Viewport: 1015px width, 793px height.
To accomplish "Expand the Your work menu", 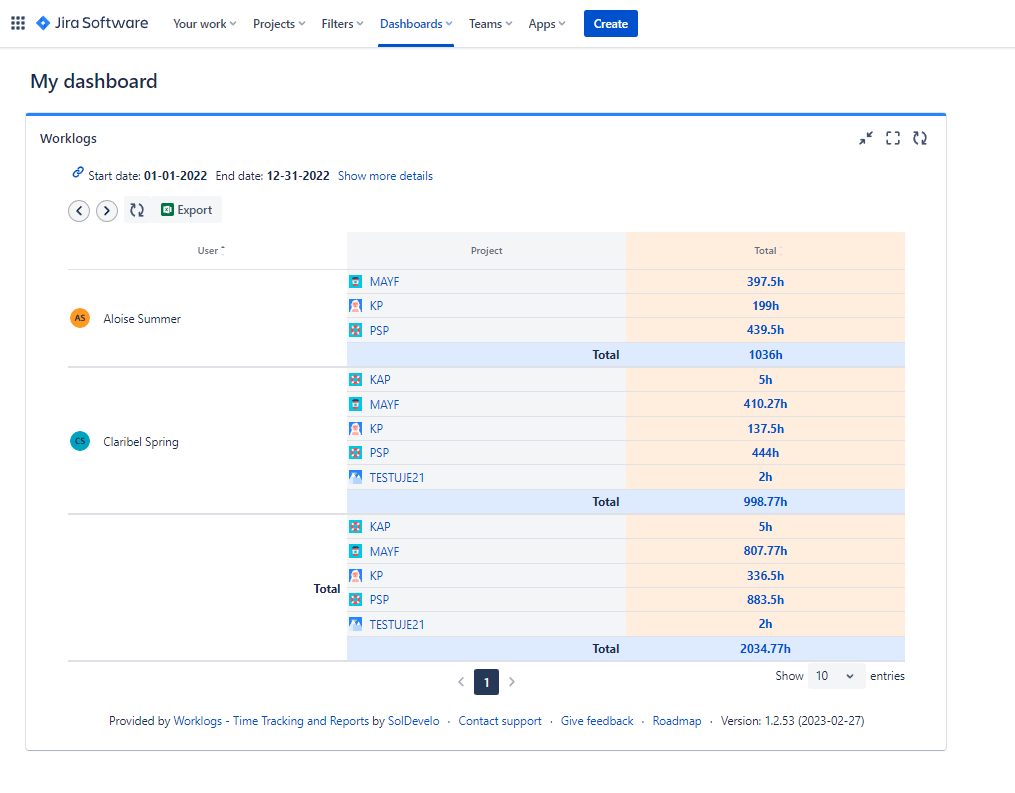I will (204, 24).
